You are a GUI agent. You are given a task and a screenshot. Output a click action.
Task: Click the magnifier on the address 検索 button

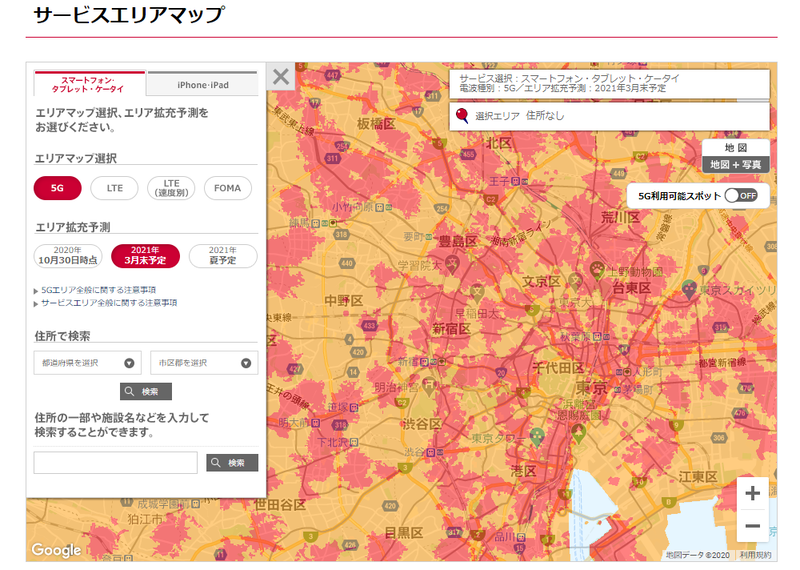pos(130,391)
